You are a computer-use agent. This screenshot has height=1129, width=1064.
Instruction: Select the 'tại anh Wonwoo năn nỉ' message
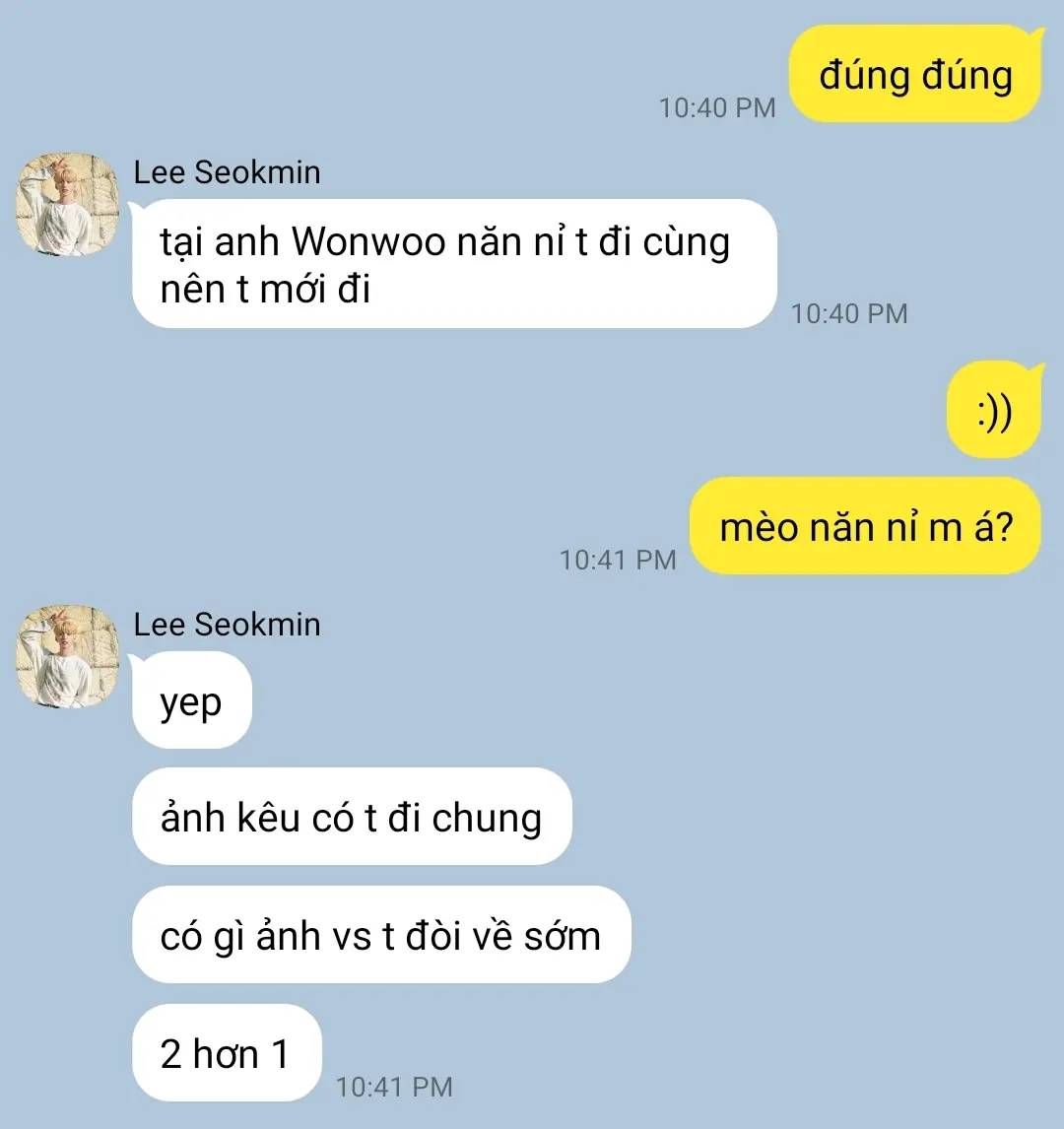(x=454, y=263)
